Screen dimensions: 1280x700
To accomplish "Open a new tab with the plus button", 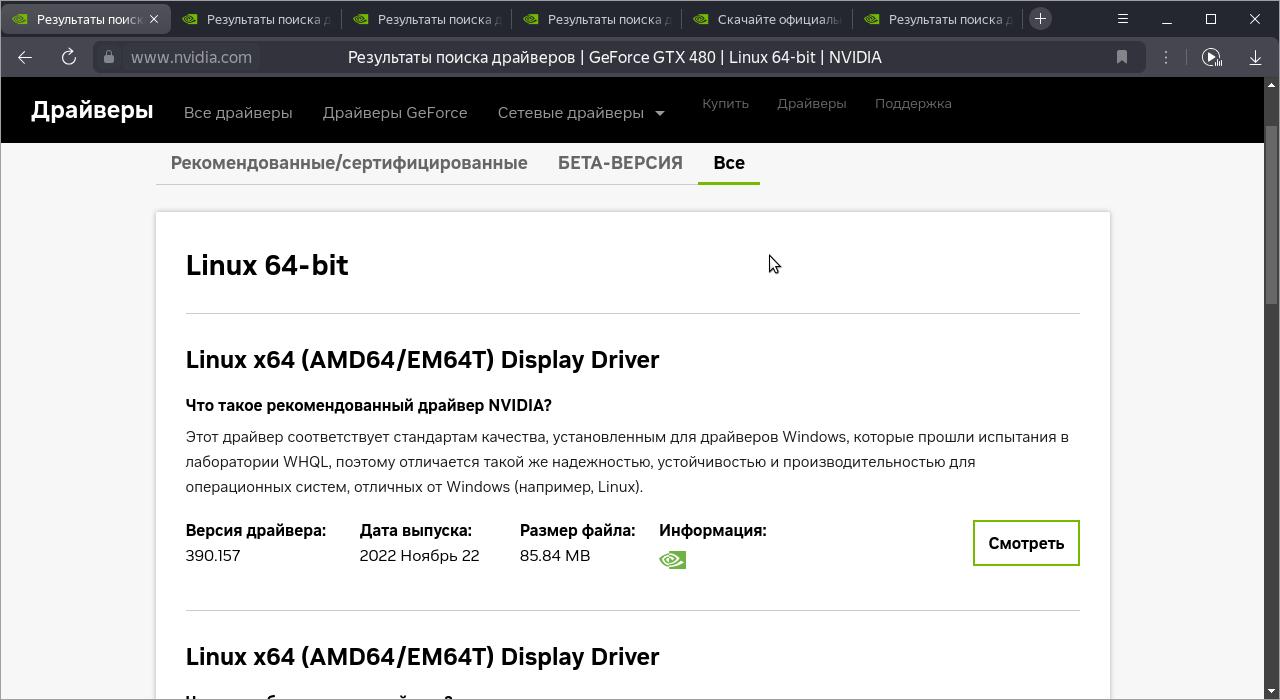I will (1040, 19).
